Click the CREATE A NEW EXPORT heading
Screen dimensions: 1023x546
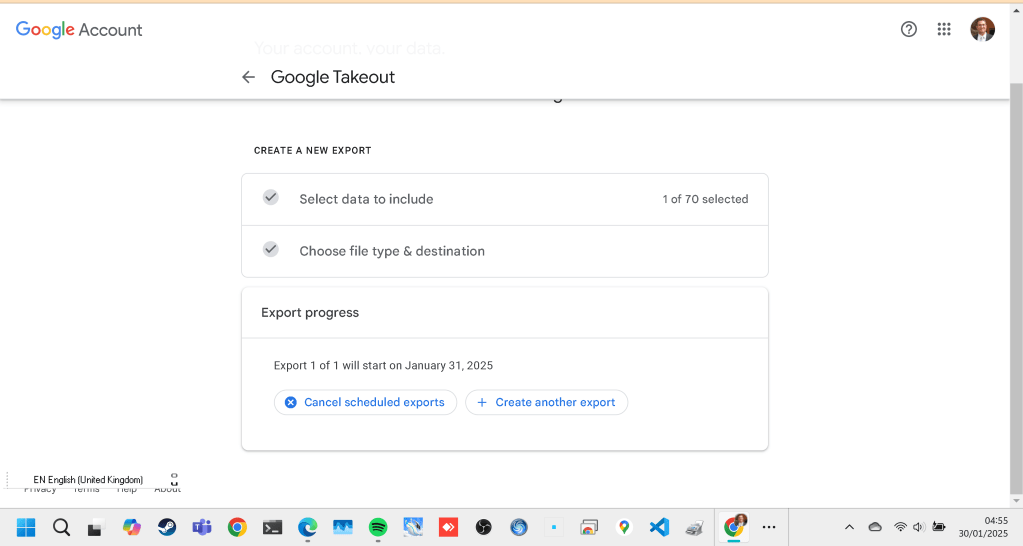(x=313, y=151)
